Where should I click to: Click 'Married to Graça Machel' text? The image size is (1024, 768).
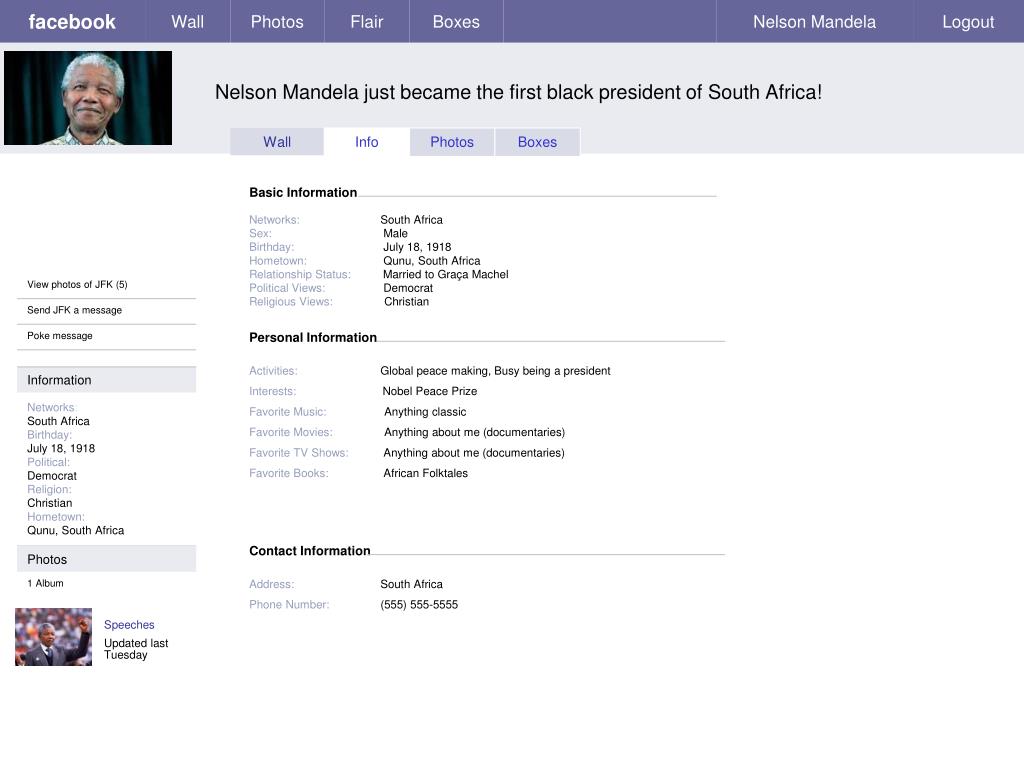[445, 274]
